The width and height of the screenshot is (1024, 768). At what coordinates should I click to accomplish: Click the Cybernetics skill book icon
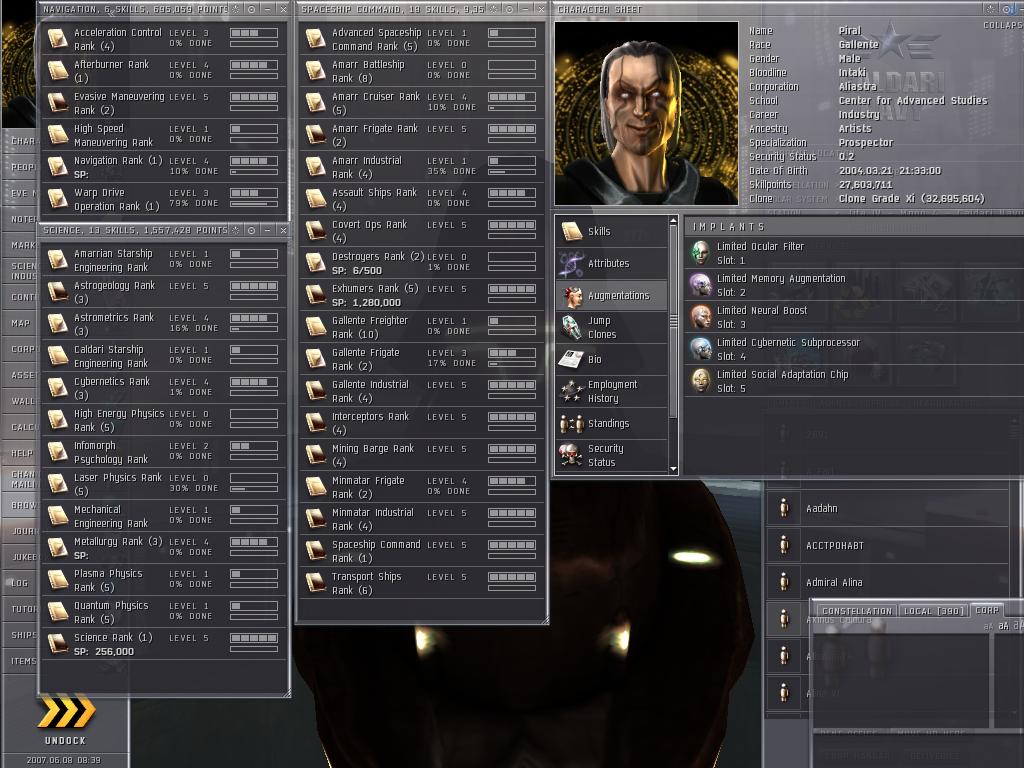click(58, 388)
